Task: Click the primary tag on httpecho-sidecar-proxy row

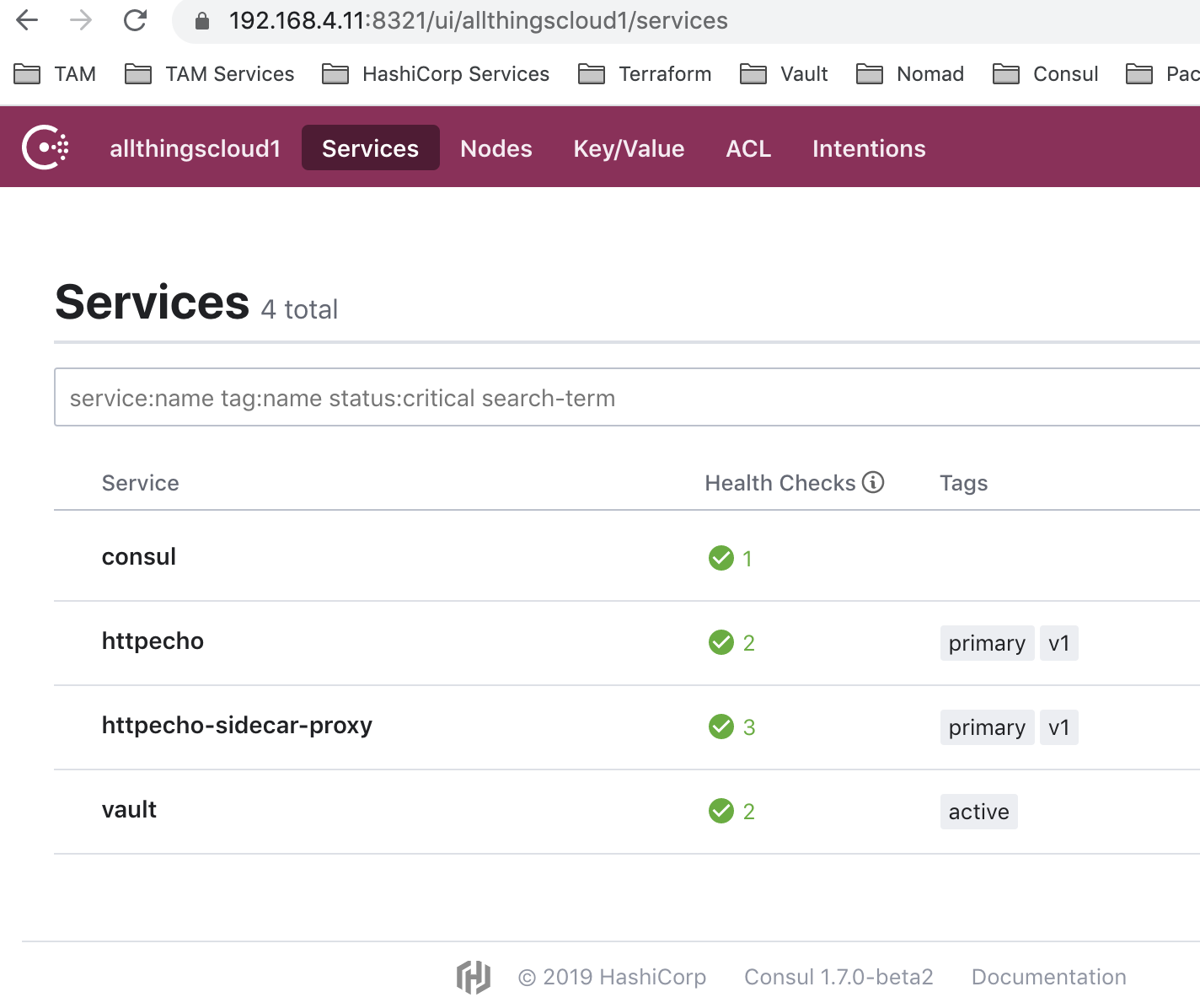Action: tap(987, 727)
